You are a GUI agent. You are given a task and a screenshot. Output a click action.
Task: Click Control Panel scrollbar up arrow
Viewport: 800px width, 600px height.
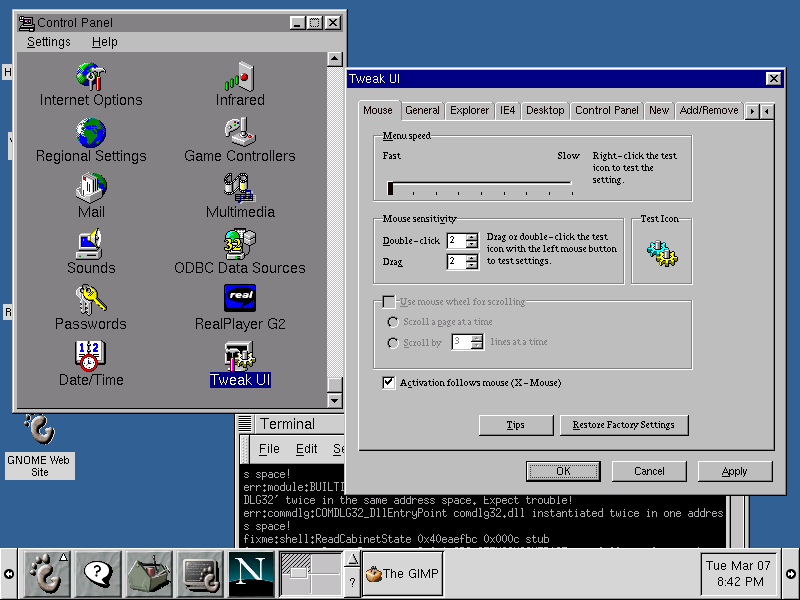334,59
